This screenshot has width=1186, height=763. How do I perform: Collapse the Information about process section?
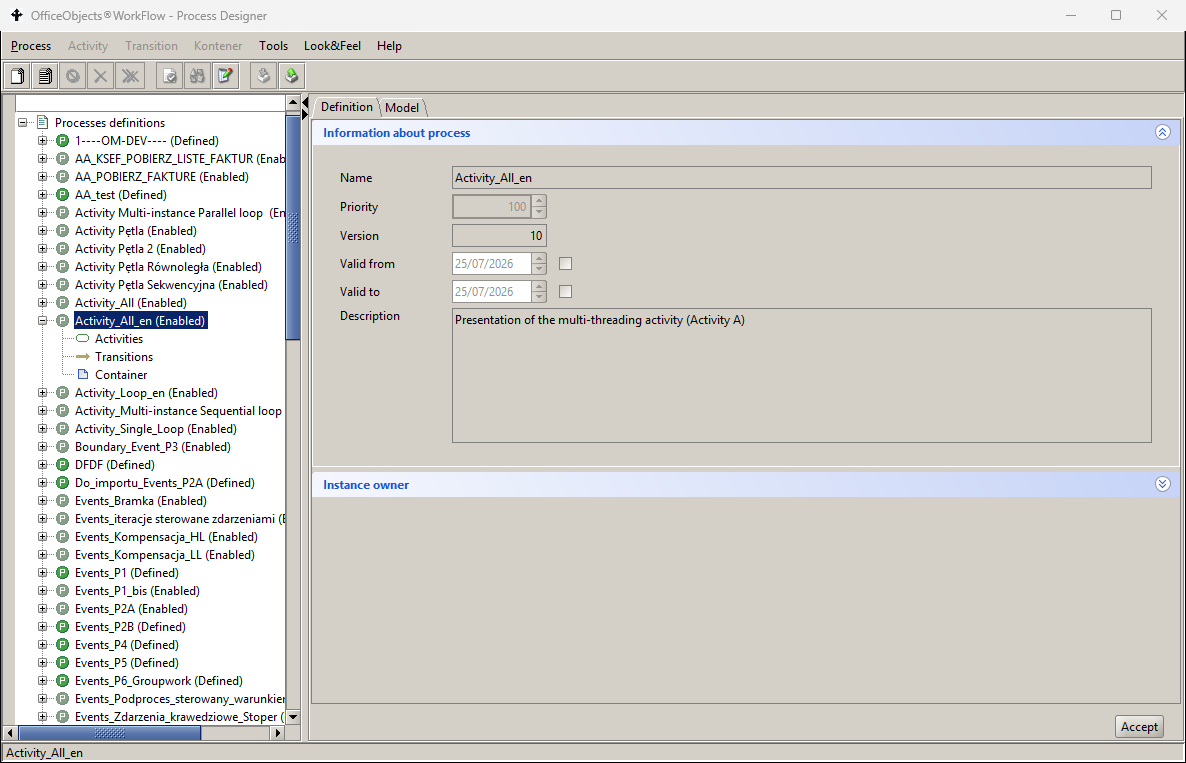1163,132
